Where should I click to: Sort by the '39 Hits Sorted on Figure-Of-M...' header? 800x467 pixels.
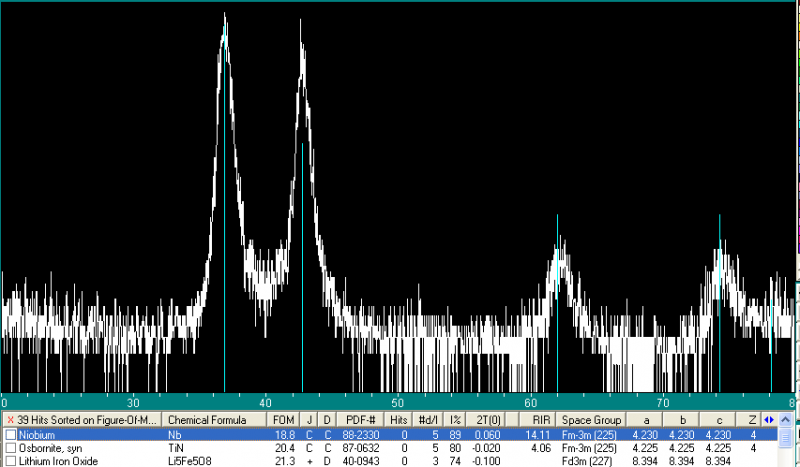click(82, 420)
